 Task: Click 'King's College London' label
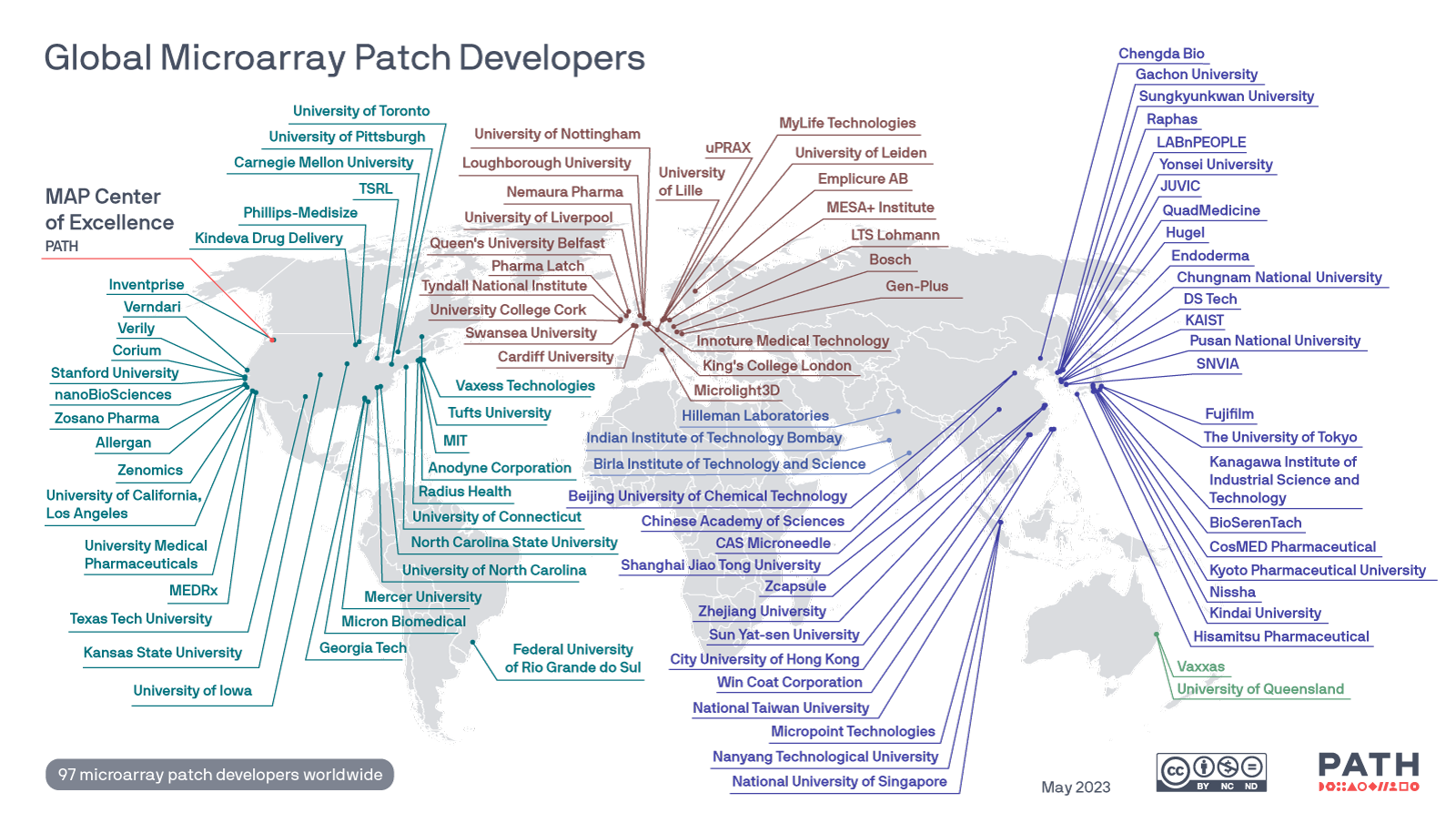[x=777, y=366]
